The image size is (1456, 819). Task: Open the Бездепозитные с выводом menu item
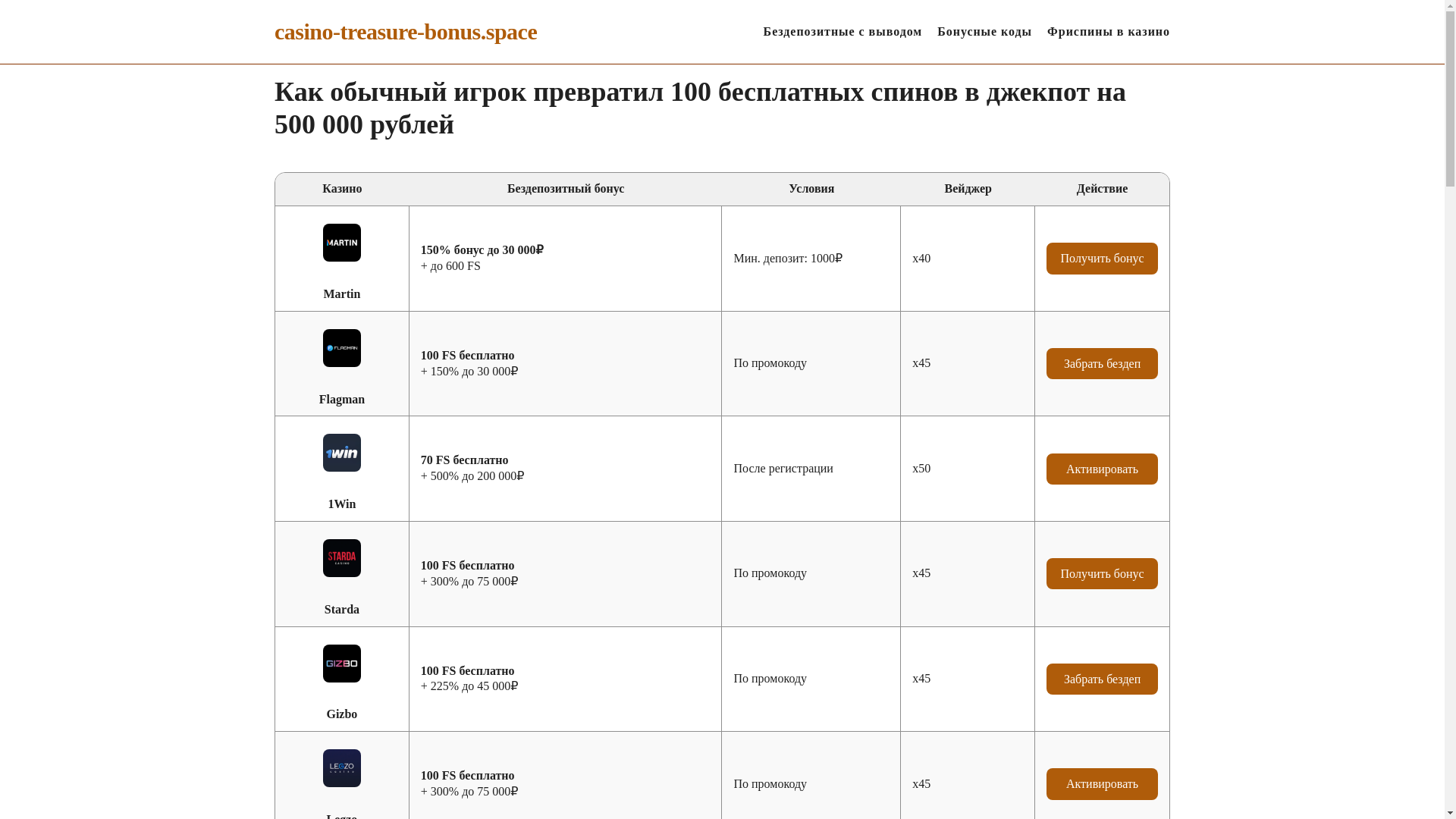(x=843, y=32)
